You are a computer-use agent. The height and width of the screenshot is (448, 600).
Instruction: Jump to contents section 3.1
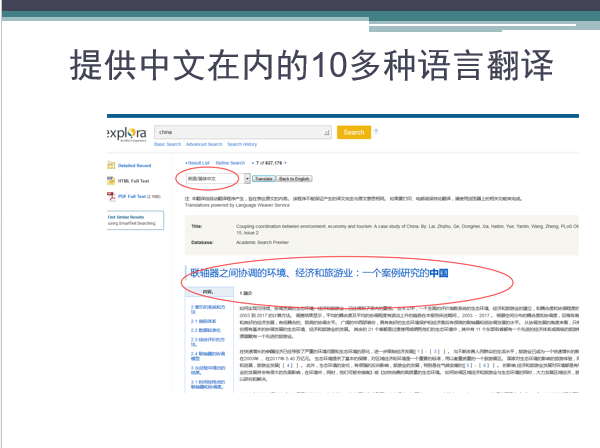click(x=208, y=384)
